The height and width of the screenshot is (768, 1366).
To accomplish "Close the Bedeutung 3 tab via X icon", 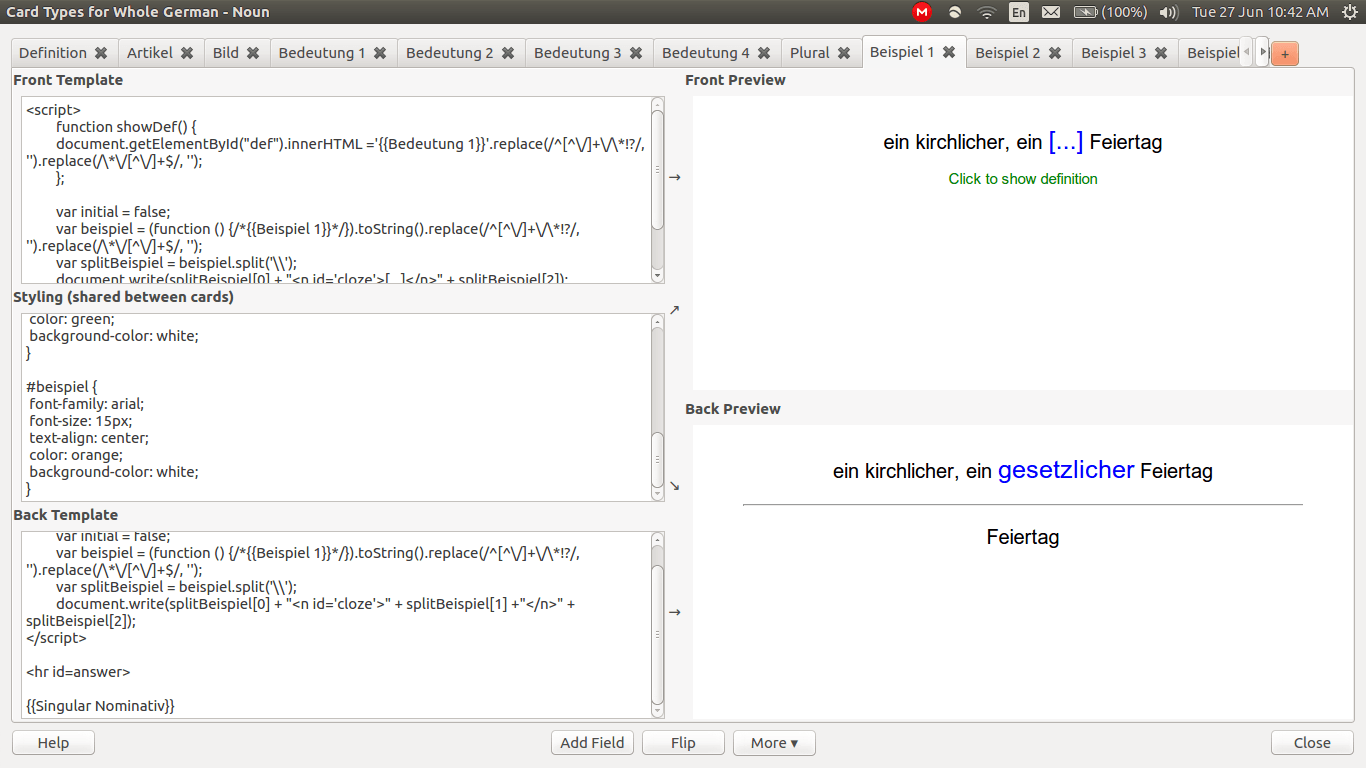I will click(x=636, y=53).
